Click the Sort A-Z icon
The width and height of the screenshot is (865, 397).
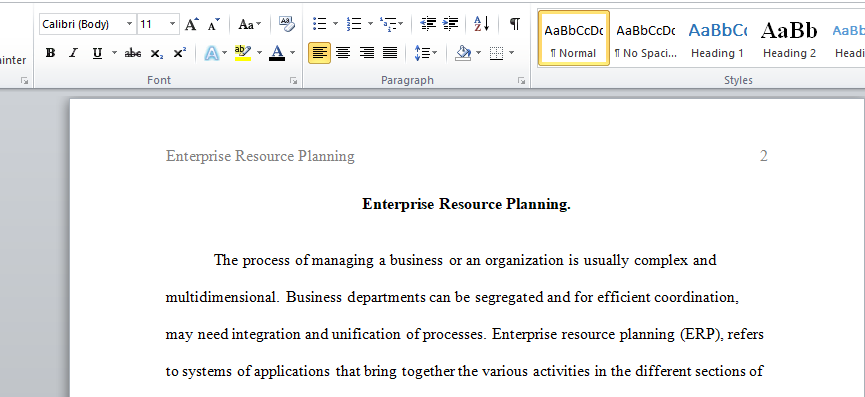(482, 24)
